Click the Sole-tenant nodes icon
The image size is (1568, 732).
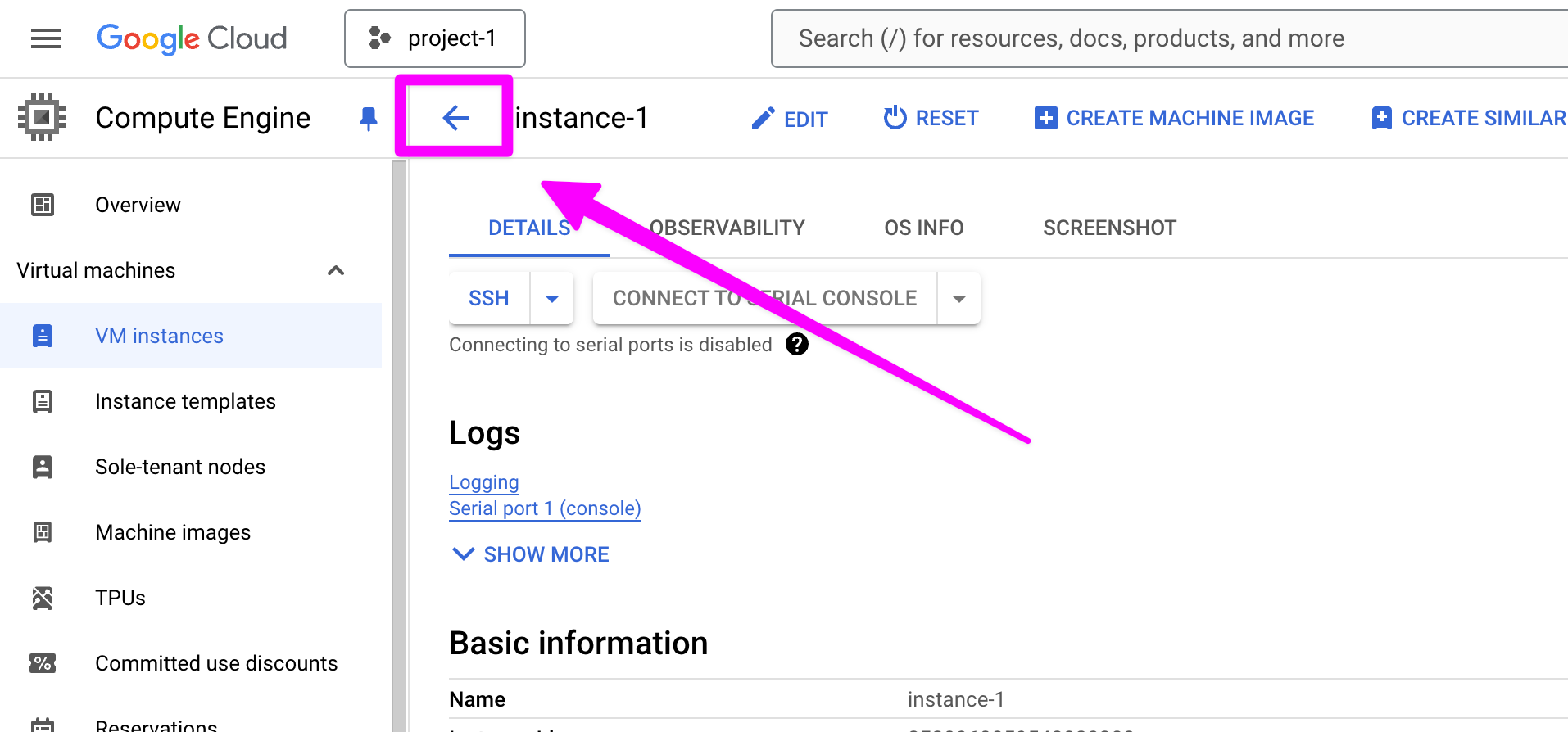(x=43, y=467)
